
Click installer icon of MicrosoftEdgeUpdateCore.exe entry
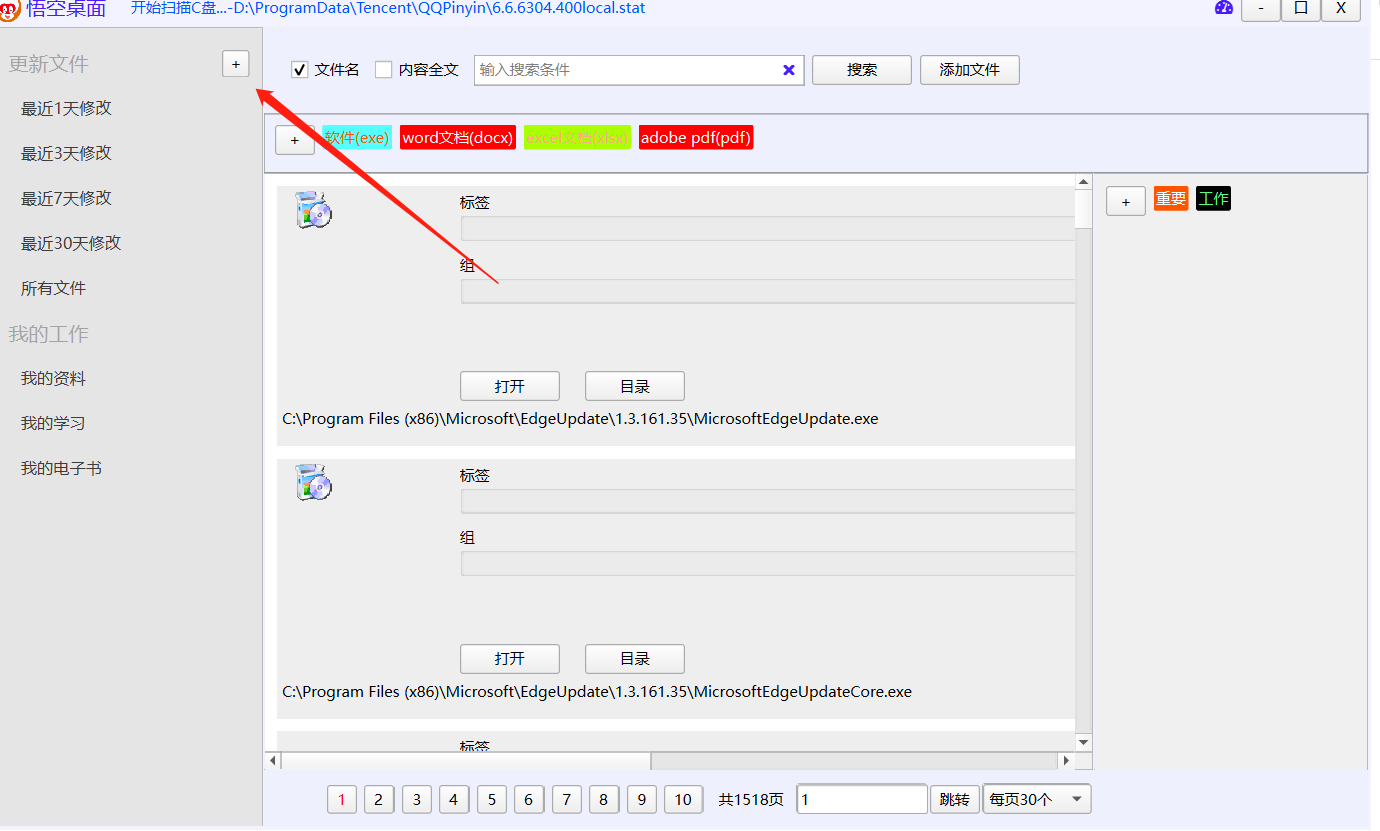click(x=313, y=483)
